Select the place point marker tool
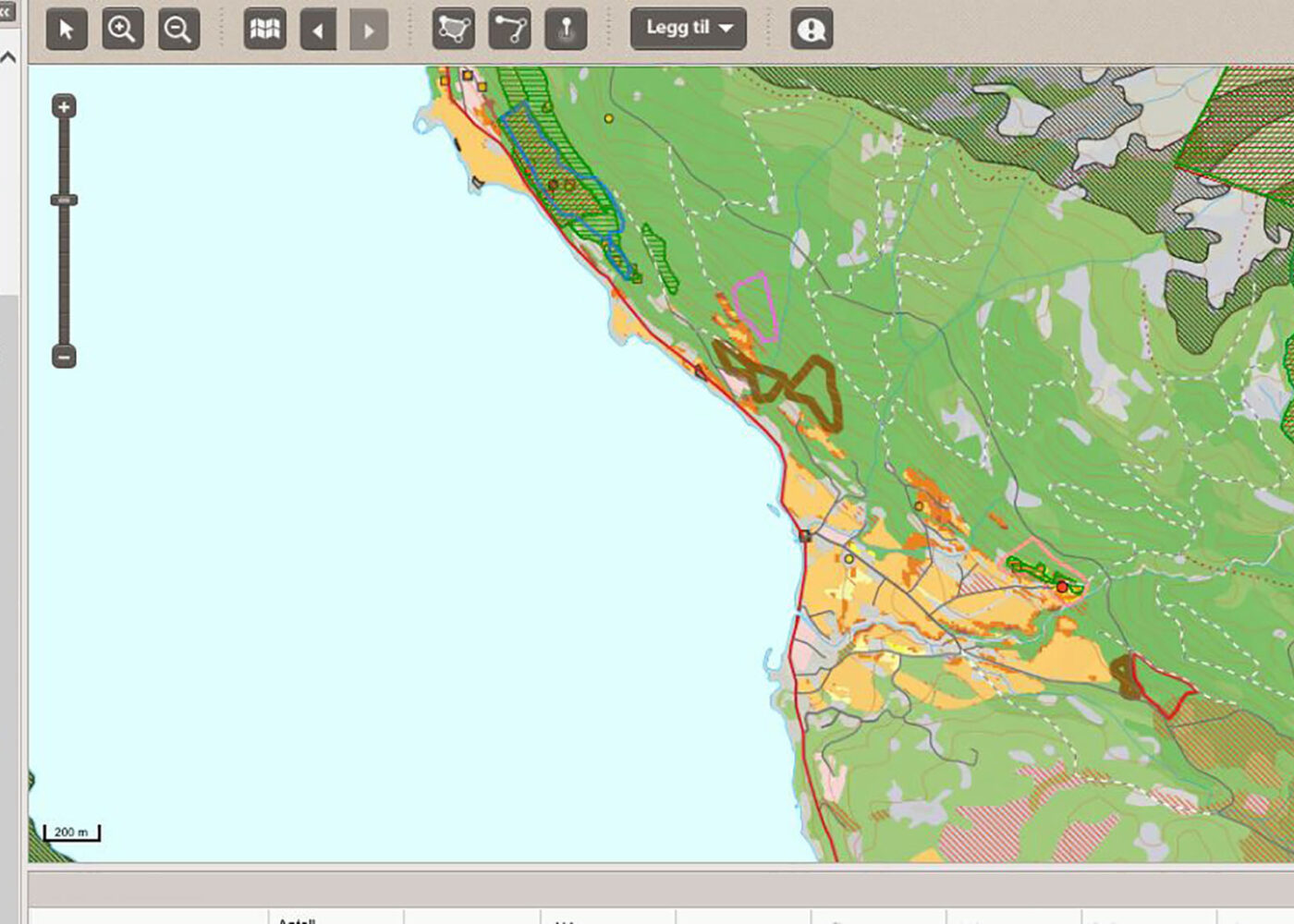The image size is (1294, 924). 566,30
